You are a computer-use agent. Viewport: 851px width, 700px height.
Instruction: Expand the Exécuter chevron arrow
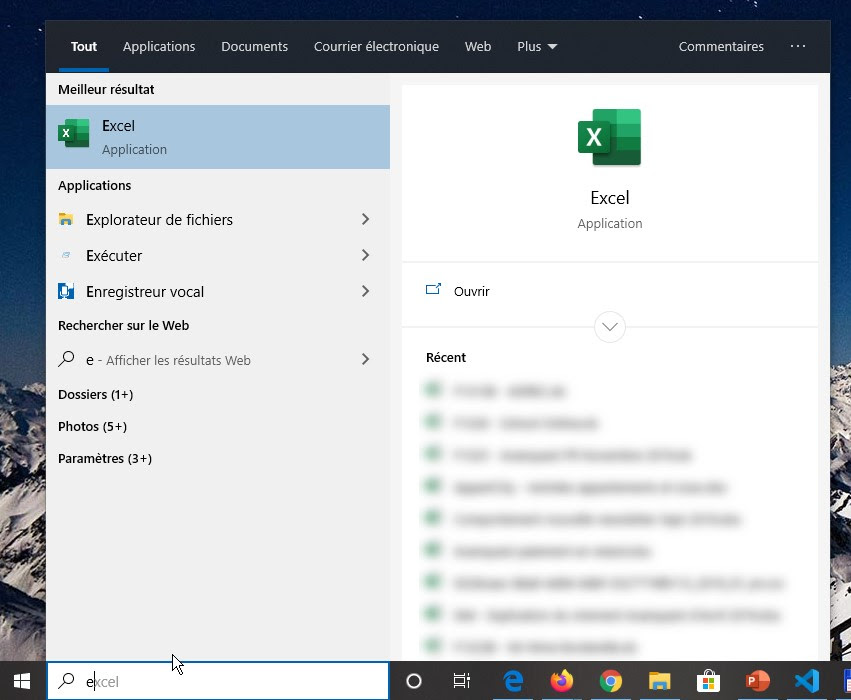pos(365,255)
